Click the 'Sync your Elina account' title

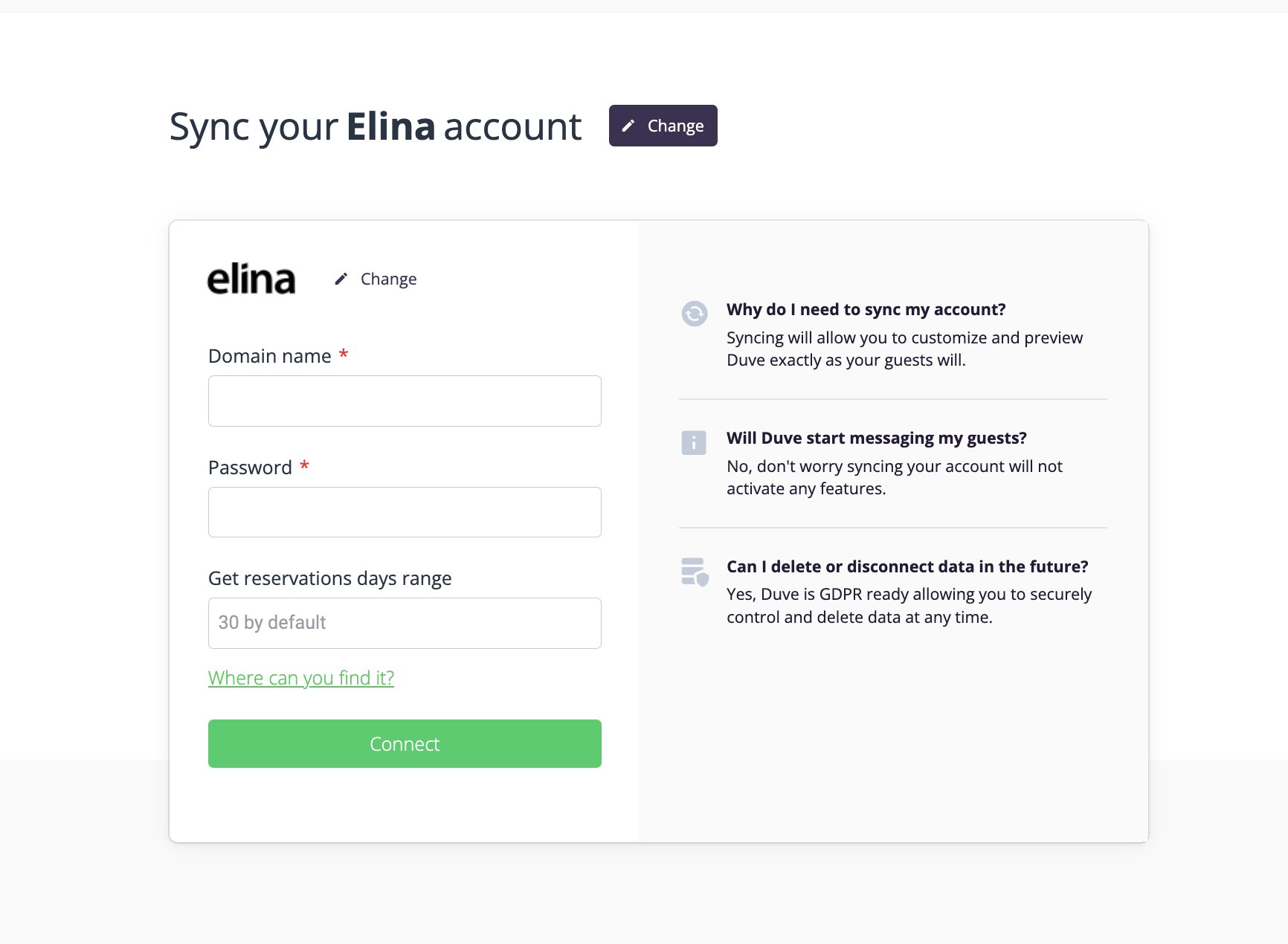[376, 126]
